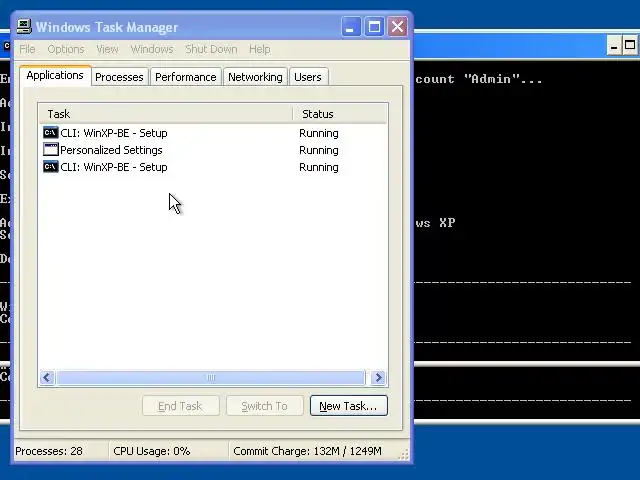Select the Personalized Settings window icon
The width and height of the screenshot is (640, 480).
51,150
